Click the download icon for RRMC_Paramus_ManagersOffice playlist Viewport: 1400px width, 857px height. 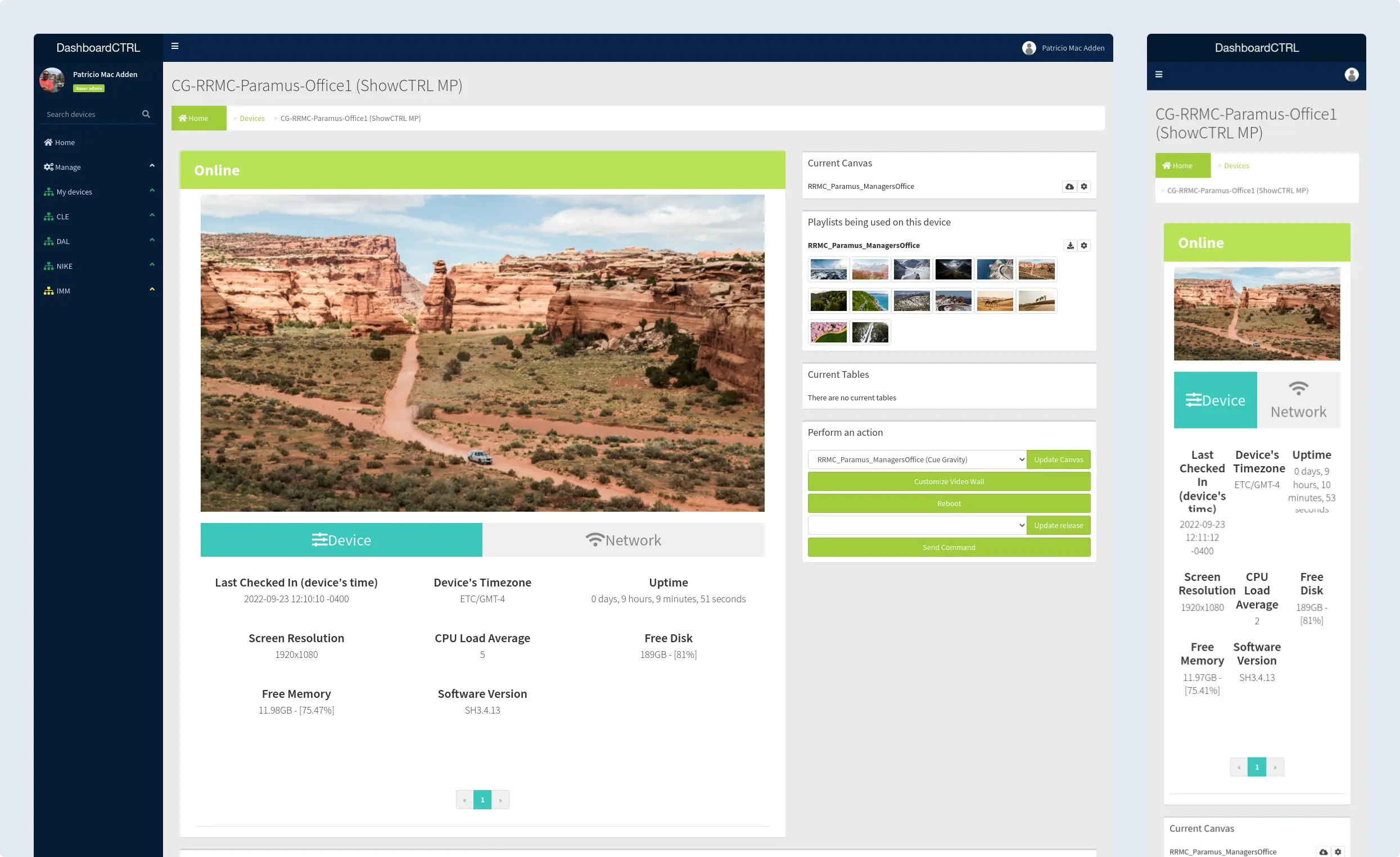(x=1070, y=246)
